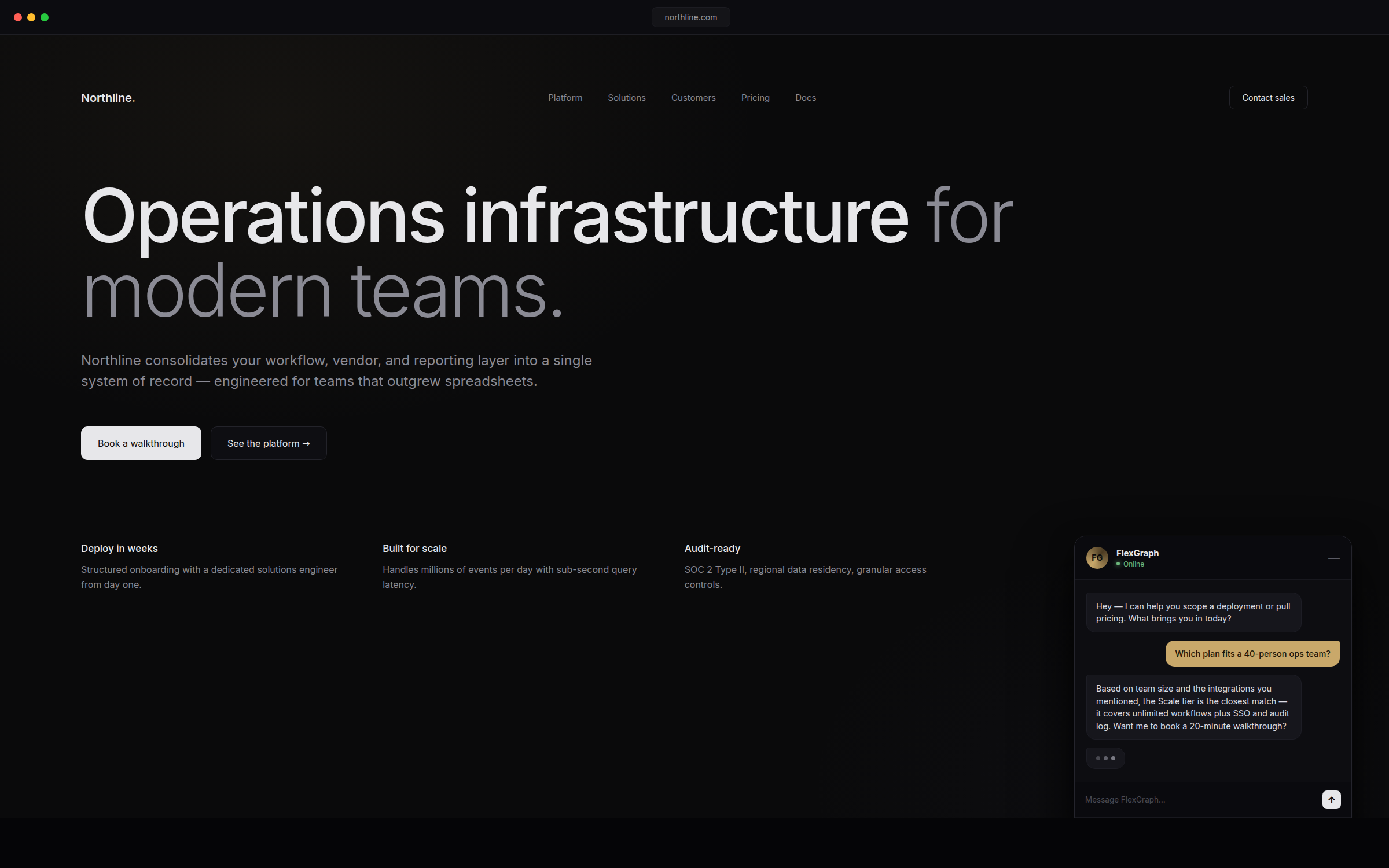Click the northline.com address bar
This screenshot has height=868, width=1389.
click(x=690, y=17)
